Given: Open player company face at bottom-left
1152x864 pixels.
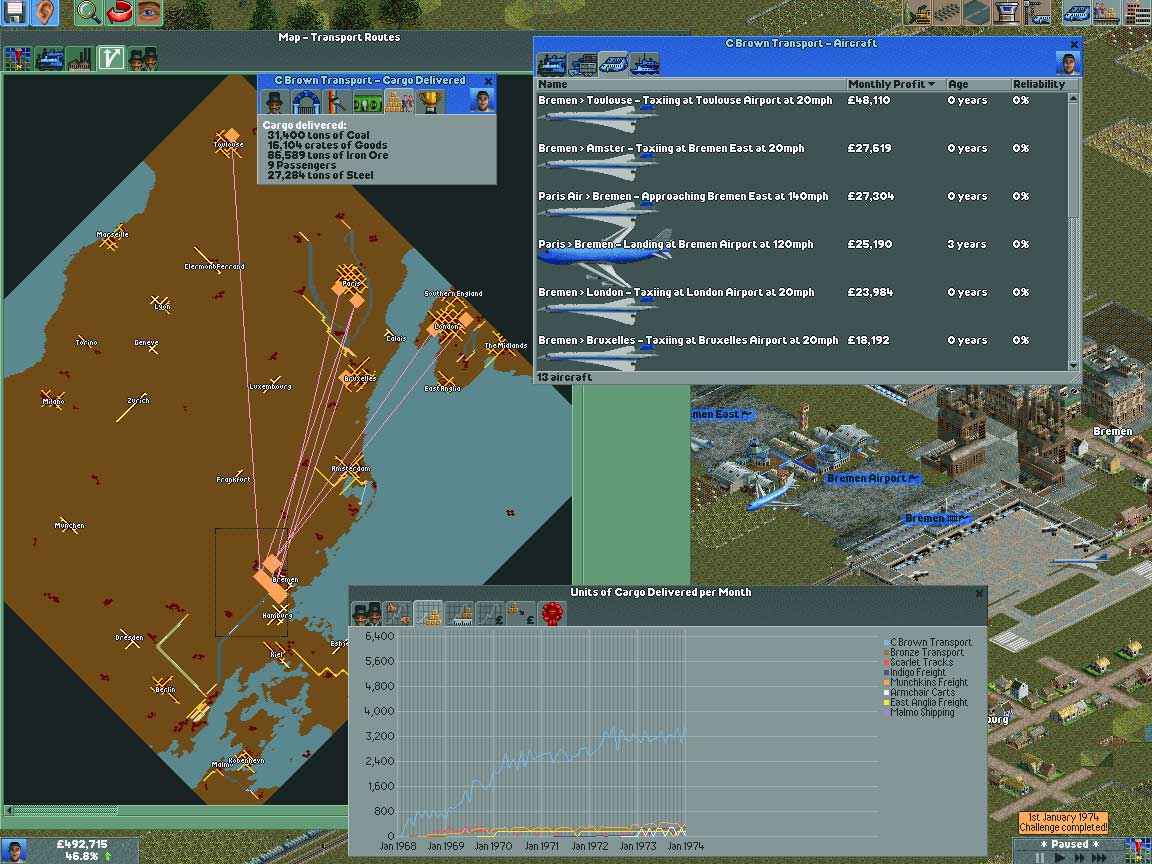Looking at the screenshot, I should (x=14, y=852).
